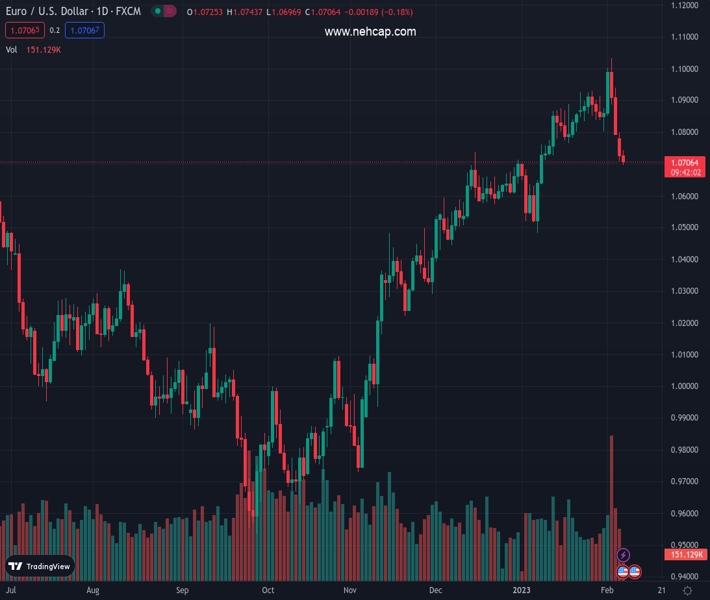
Task: Select the Vol indicator legend label
Action: (12, 49)
